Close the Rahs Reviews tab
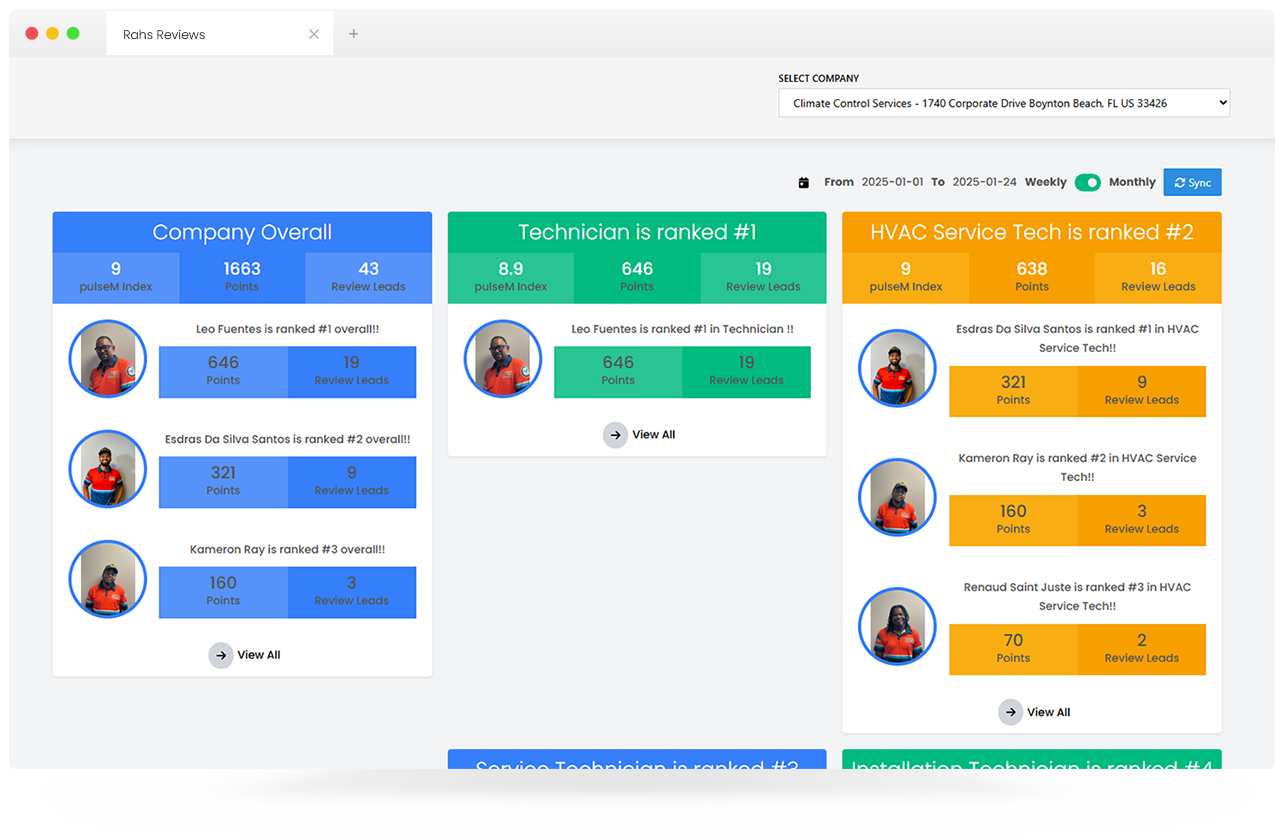Viewport: 1284px width, 840px height. (x=314, y=34)
